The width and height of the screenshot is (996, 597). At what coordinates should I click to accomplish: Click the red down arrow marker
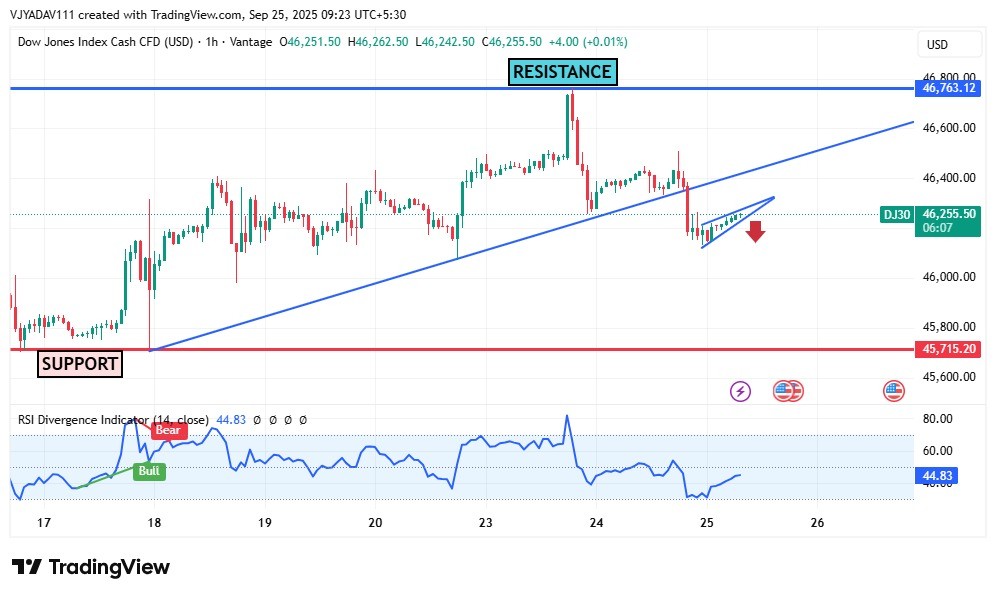click(755, 231)
